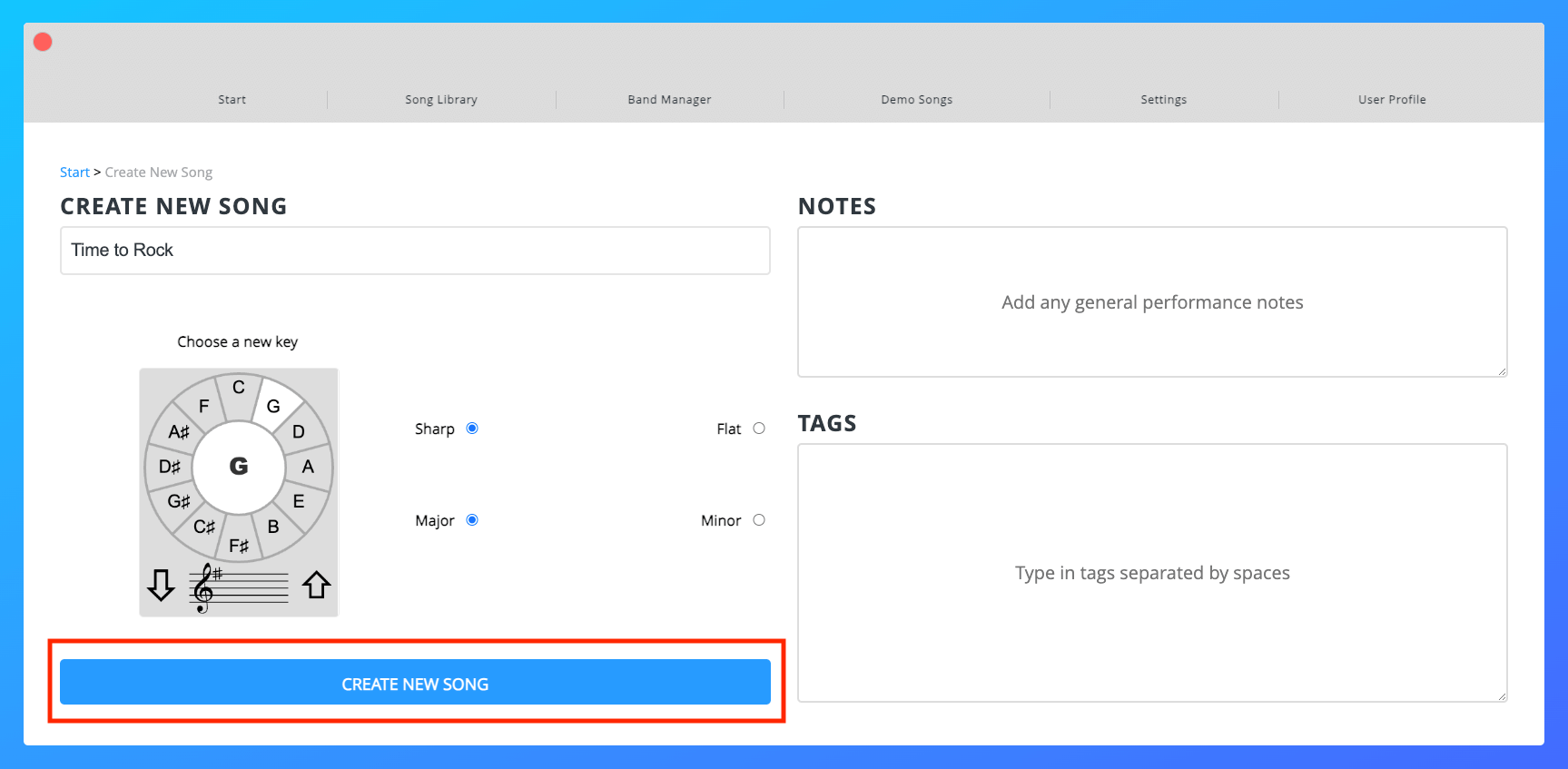The image size is (1568, 769).
Task: Open the Settings tab
Action: [x=1163, y=100]
